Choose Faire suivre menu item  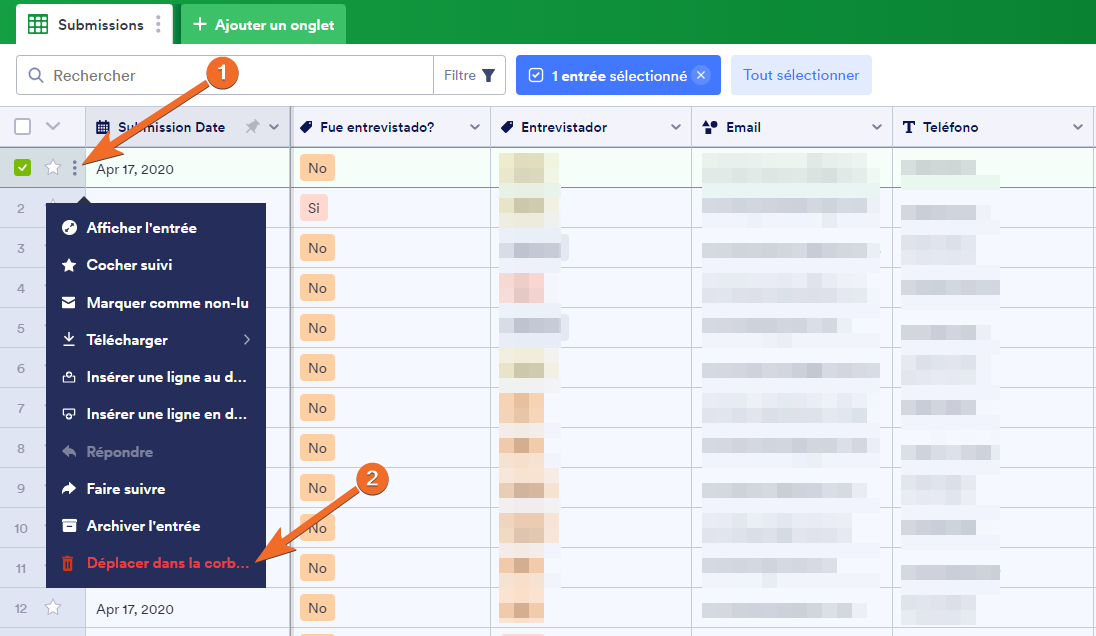[x=156, y=489]
